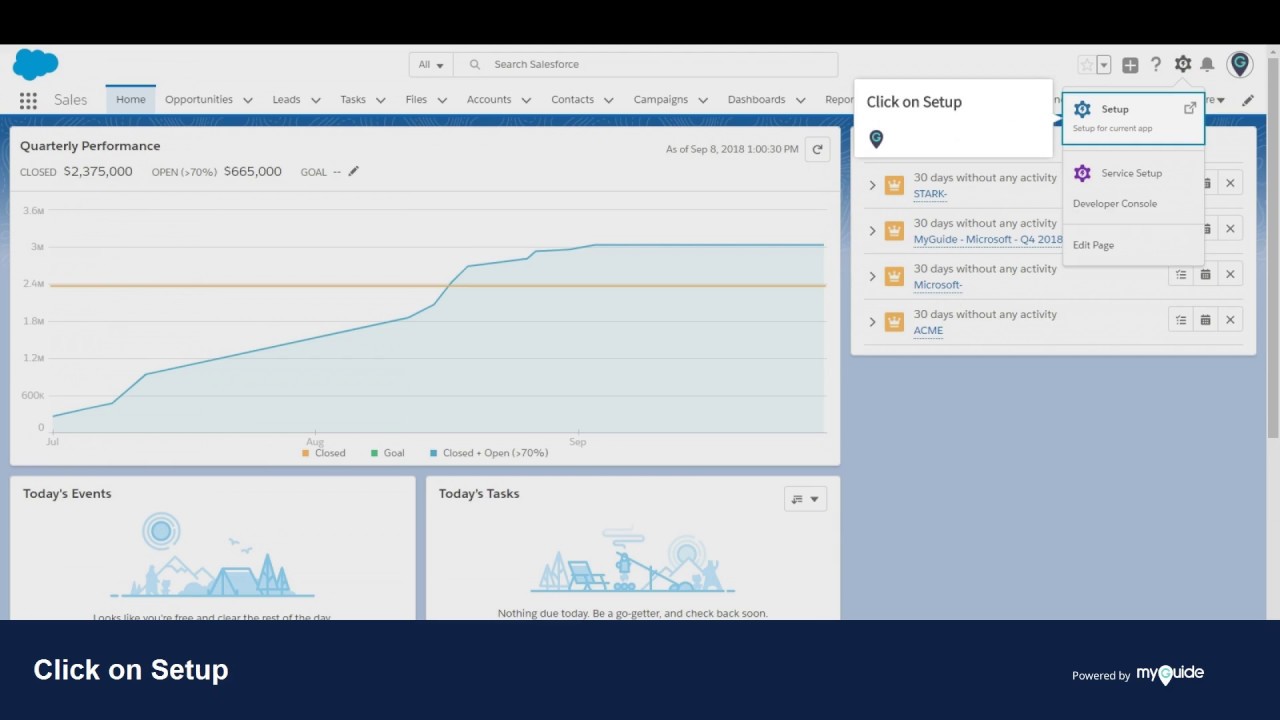The height and width of the screenshot is (720, 1280).
Task: Dismiss the MyGuide - Microsoft - Q4 2018 reminder
Action: pos(1230,229)
